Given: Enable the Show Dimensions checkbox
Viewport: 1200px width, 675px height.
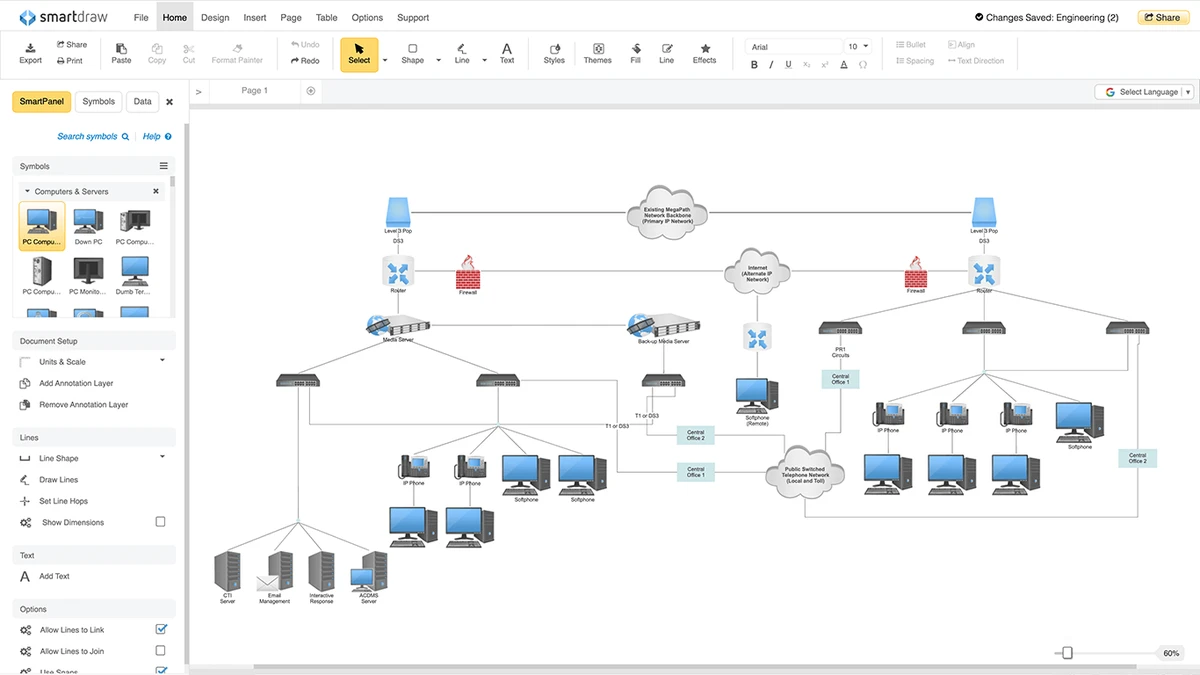Looking at the screenshot, I should pos(161,522).
